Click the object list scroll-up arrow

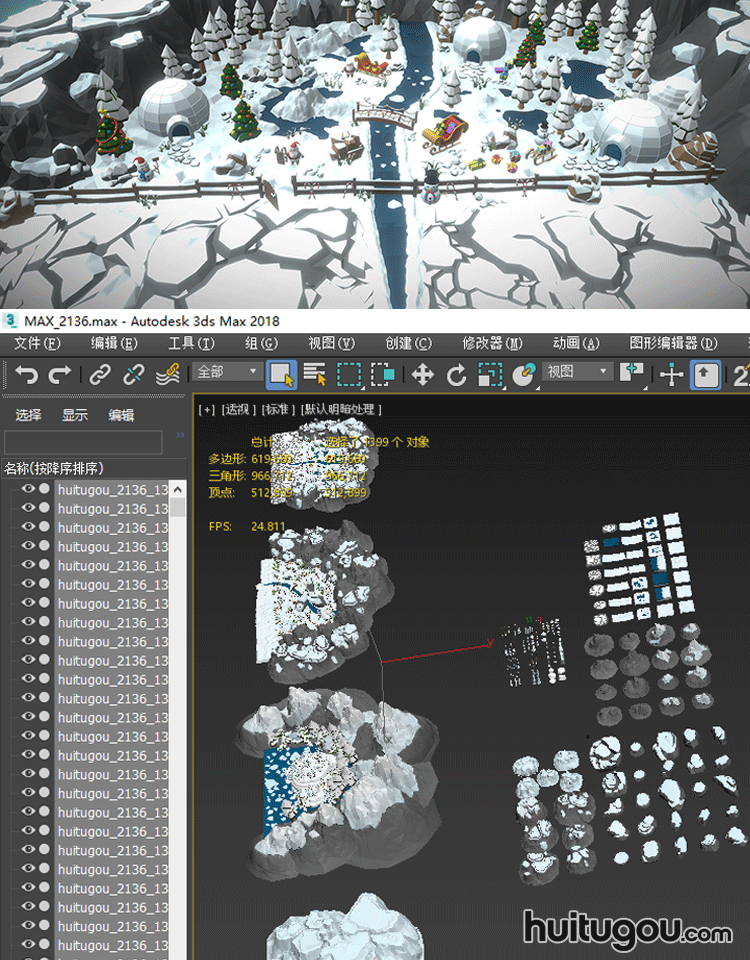[x=178, y=489]
